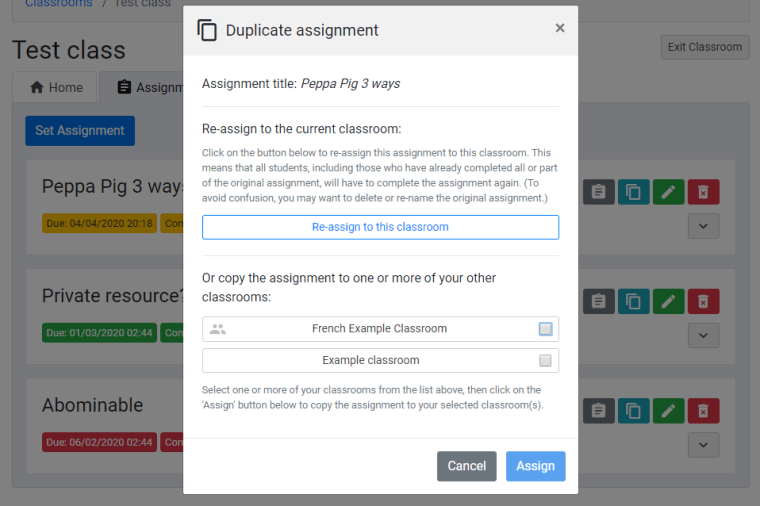
Task: Click the duplicate icon for Abominable assignment
Action: [633, 409]
